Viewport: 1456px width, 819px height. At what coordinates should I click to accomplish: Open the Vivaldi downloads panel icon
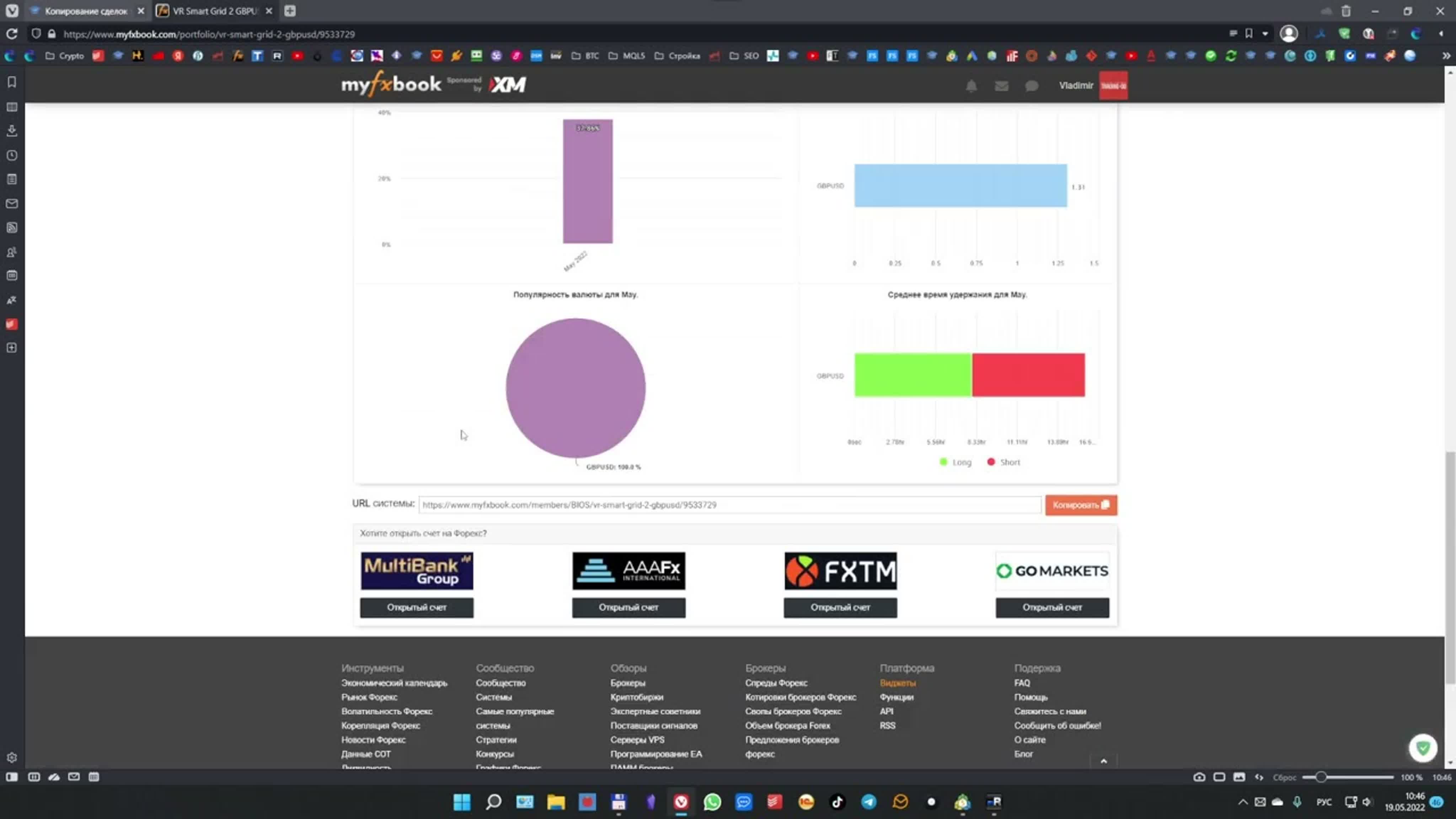pos(12,130)
